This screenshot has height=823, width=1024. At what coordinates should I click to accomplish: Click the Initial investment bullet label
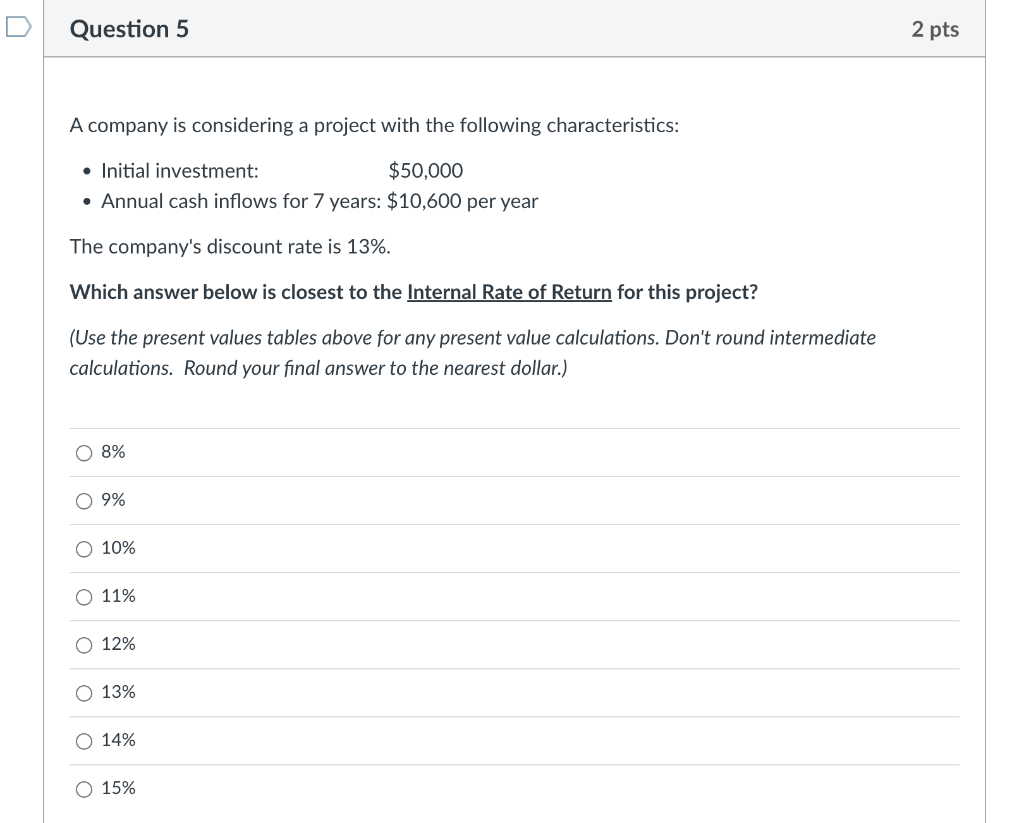tap(180, 171)
